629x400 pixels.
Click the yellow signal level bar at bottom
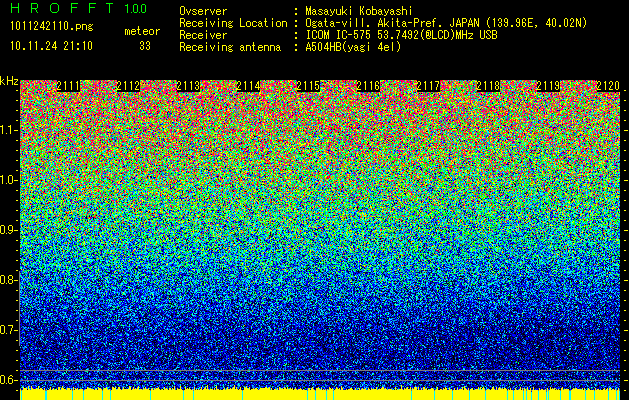320,394
